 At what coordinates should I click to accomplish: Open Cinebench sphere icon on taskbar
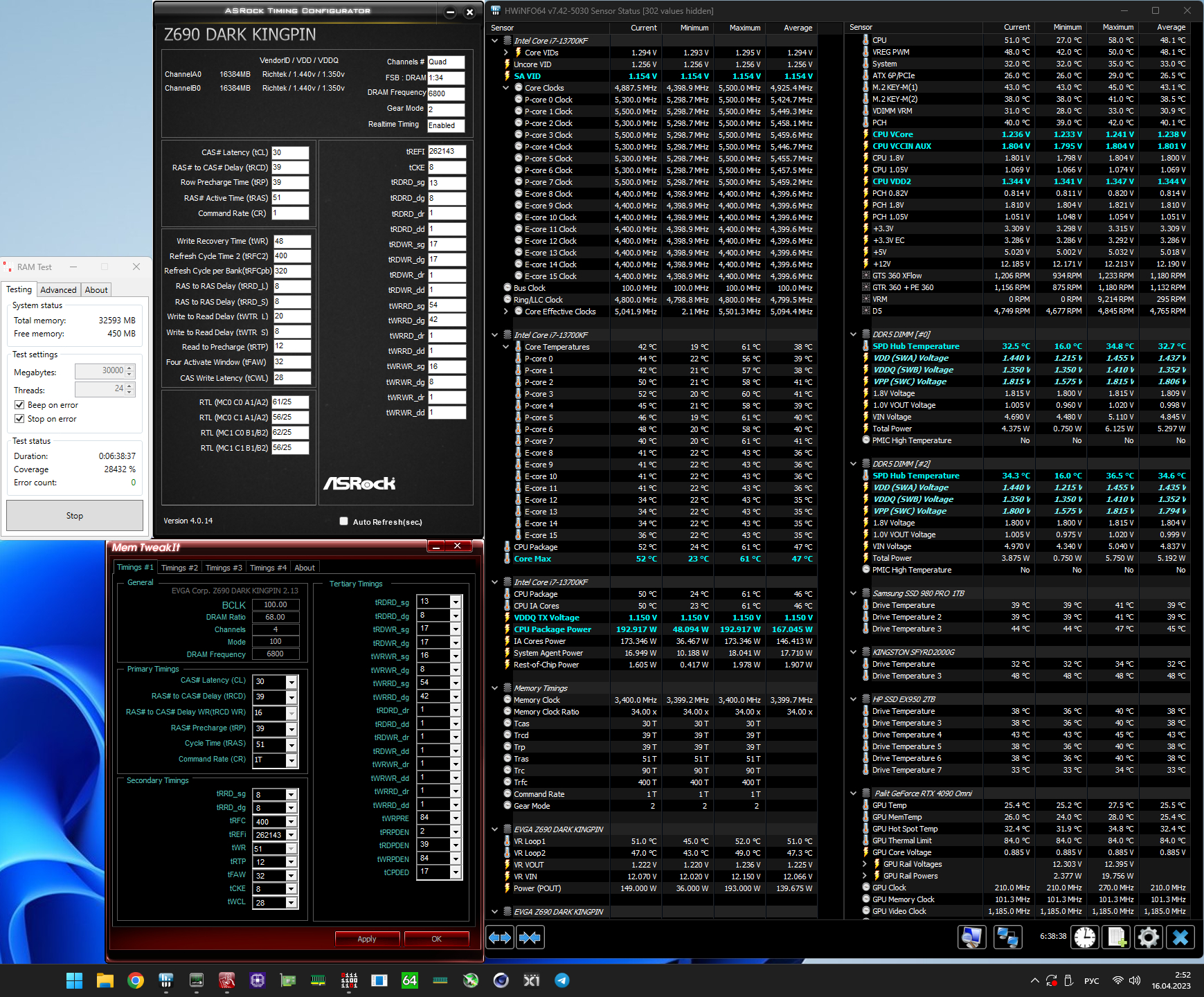pos(501,980)
